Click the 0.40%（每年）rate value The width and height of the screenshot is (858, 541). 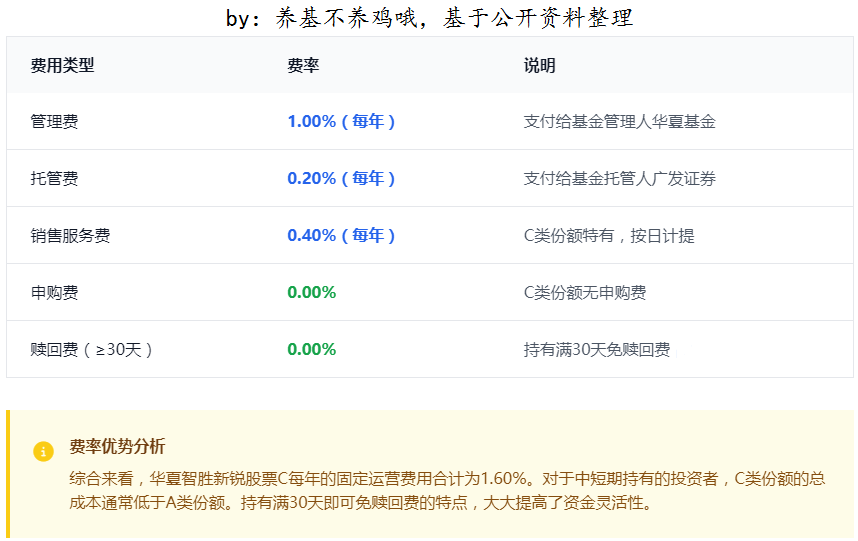(x=341, y=236)
